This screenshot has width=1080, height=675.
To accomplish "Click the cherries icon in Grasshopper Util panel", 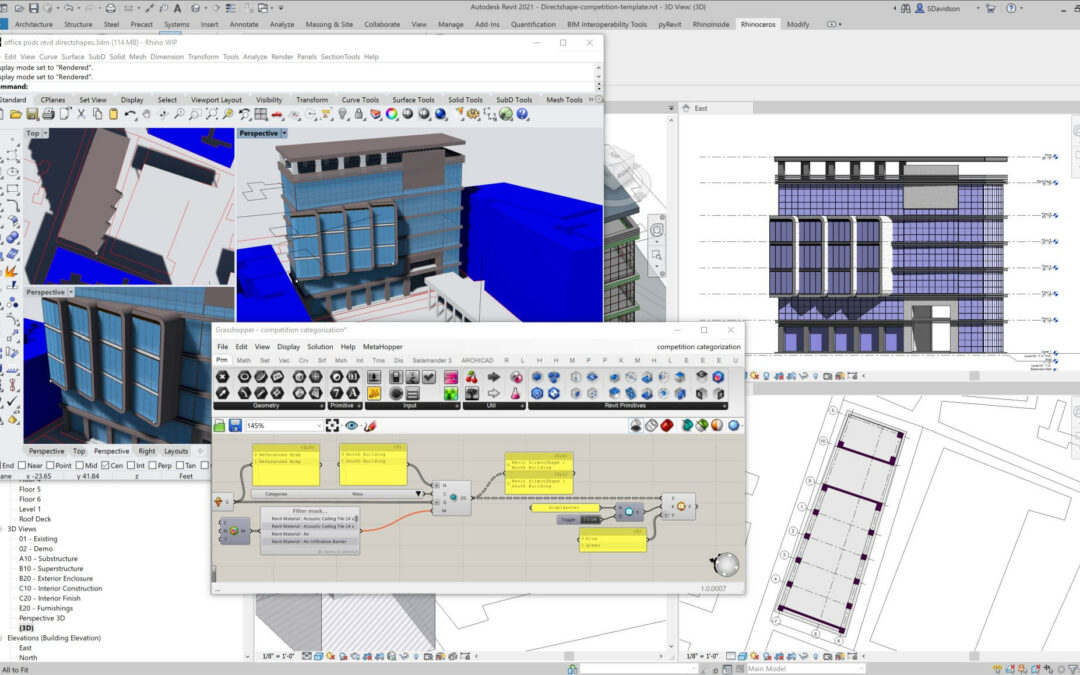I will tap(472, 377).
